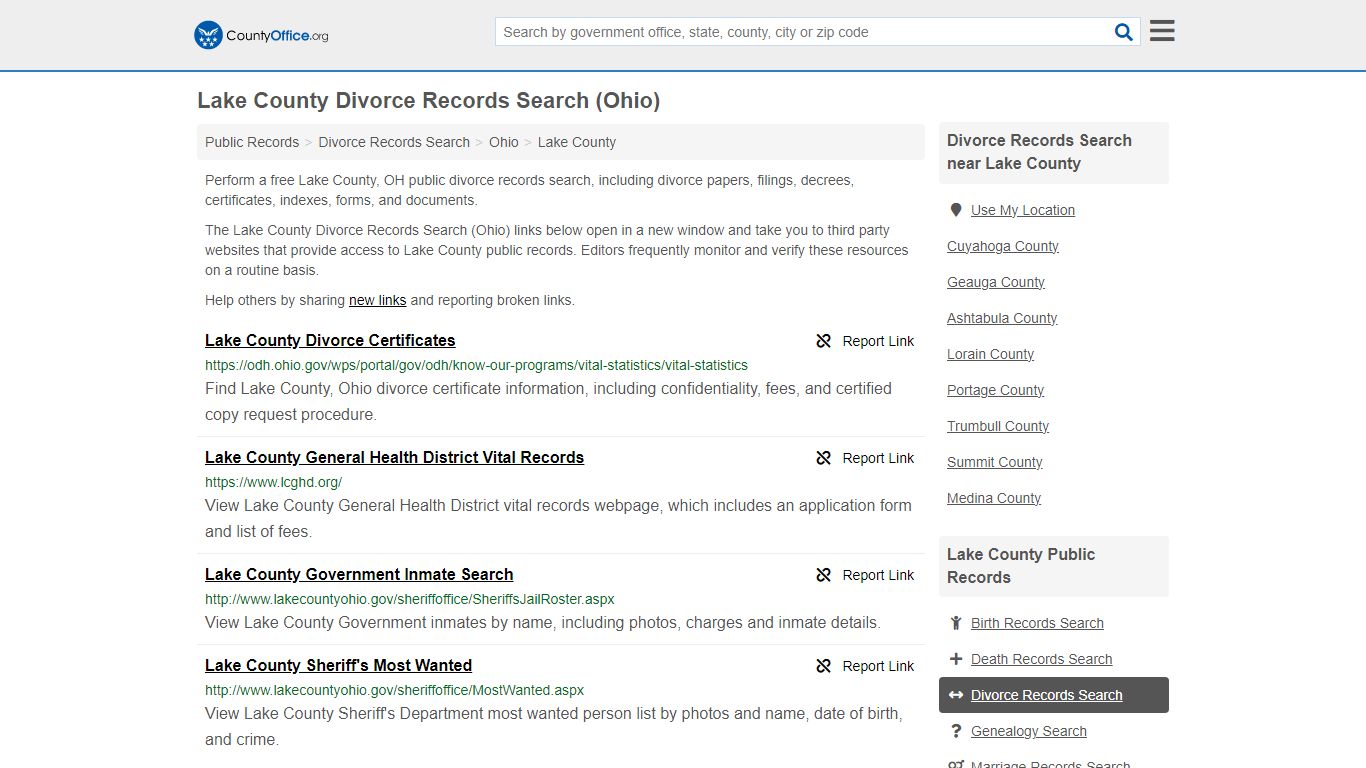Click the 'new links' hyperlink

click(x=378, y=300)
